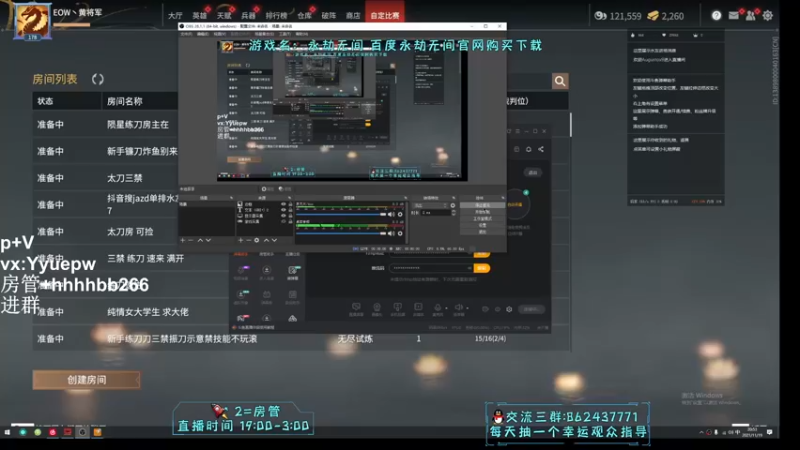Open the red taskbar application icon

53,432
